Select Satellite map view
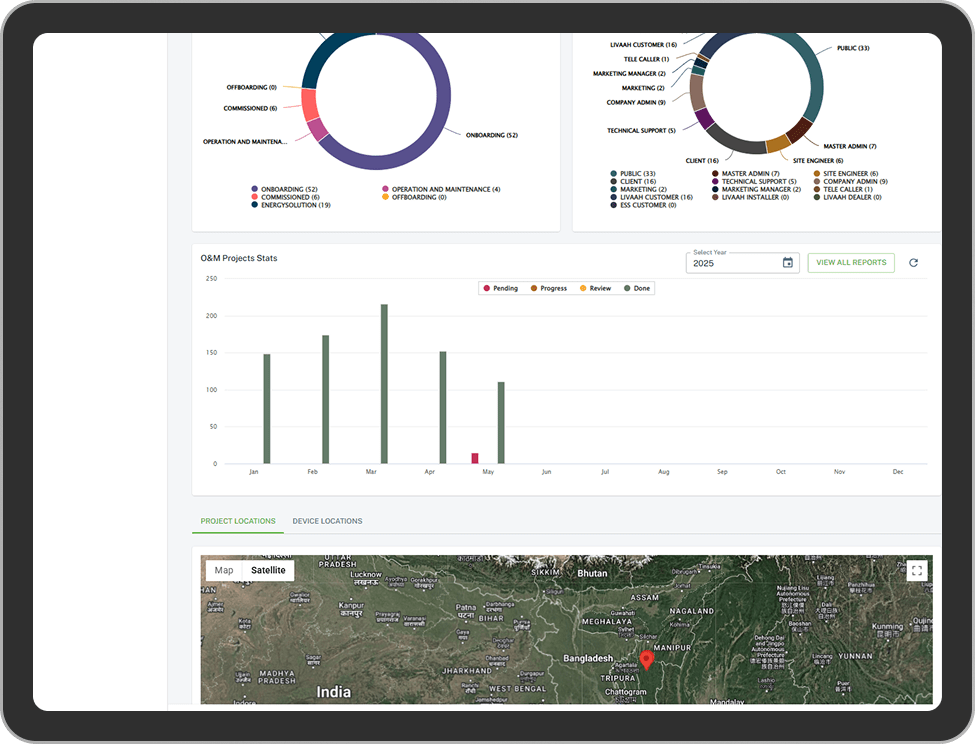This screenshot has width=975, height=744. click(268, 570)
